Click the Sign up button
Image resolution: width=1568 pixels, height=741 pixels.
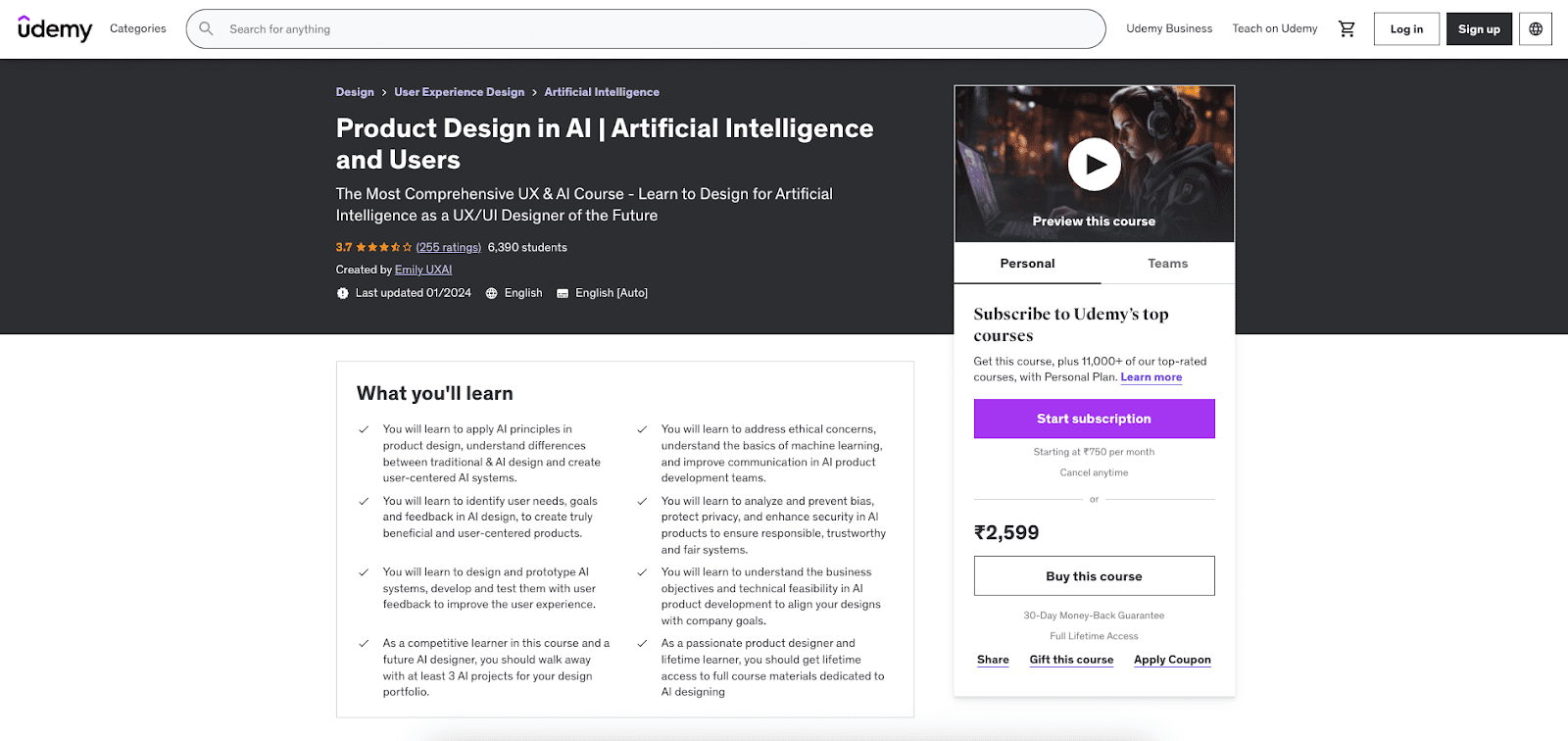coord(1479,29)
